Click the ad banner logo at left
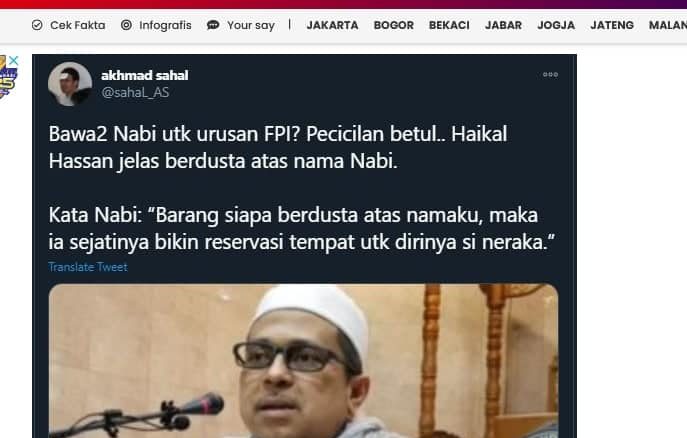The height and width of the screenshot is (438, 687). point(6,77)
